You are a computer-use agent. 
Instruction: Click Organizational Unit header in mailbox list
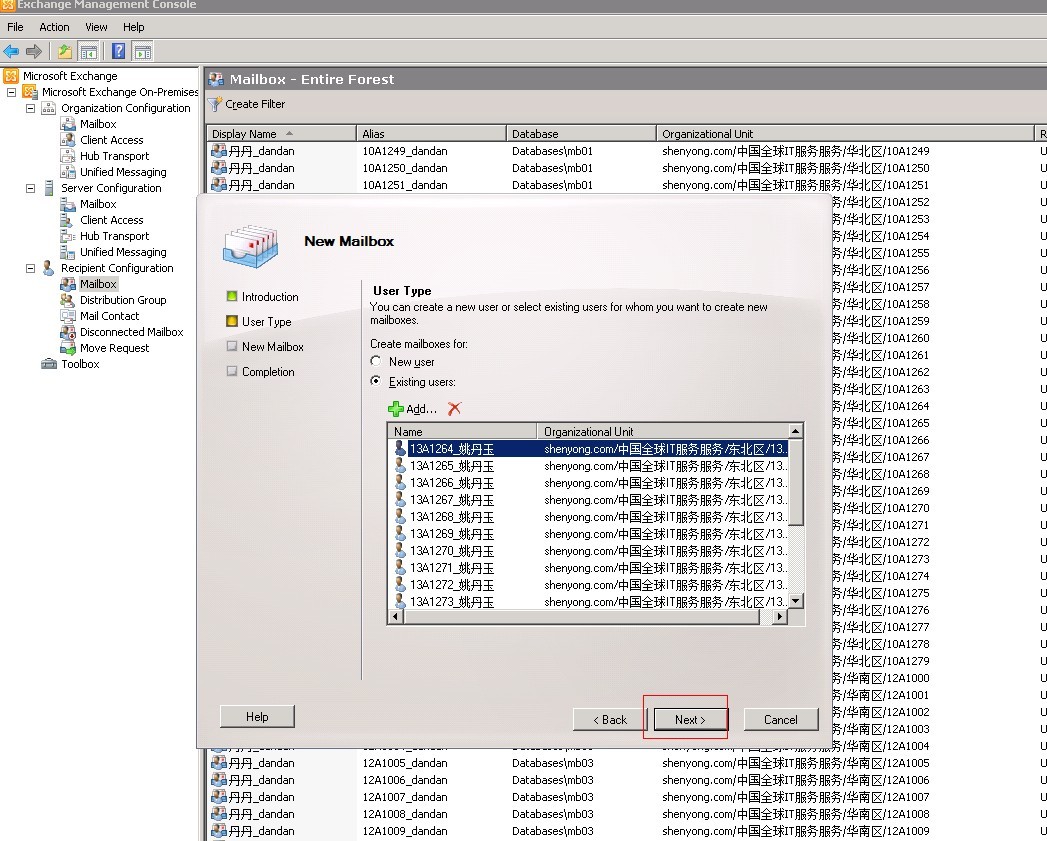coord(845,134)
